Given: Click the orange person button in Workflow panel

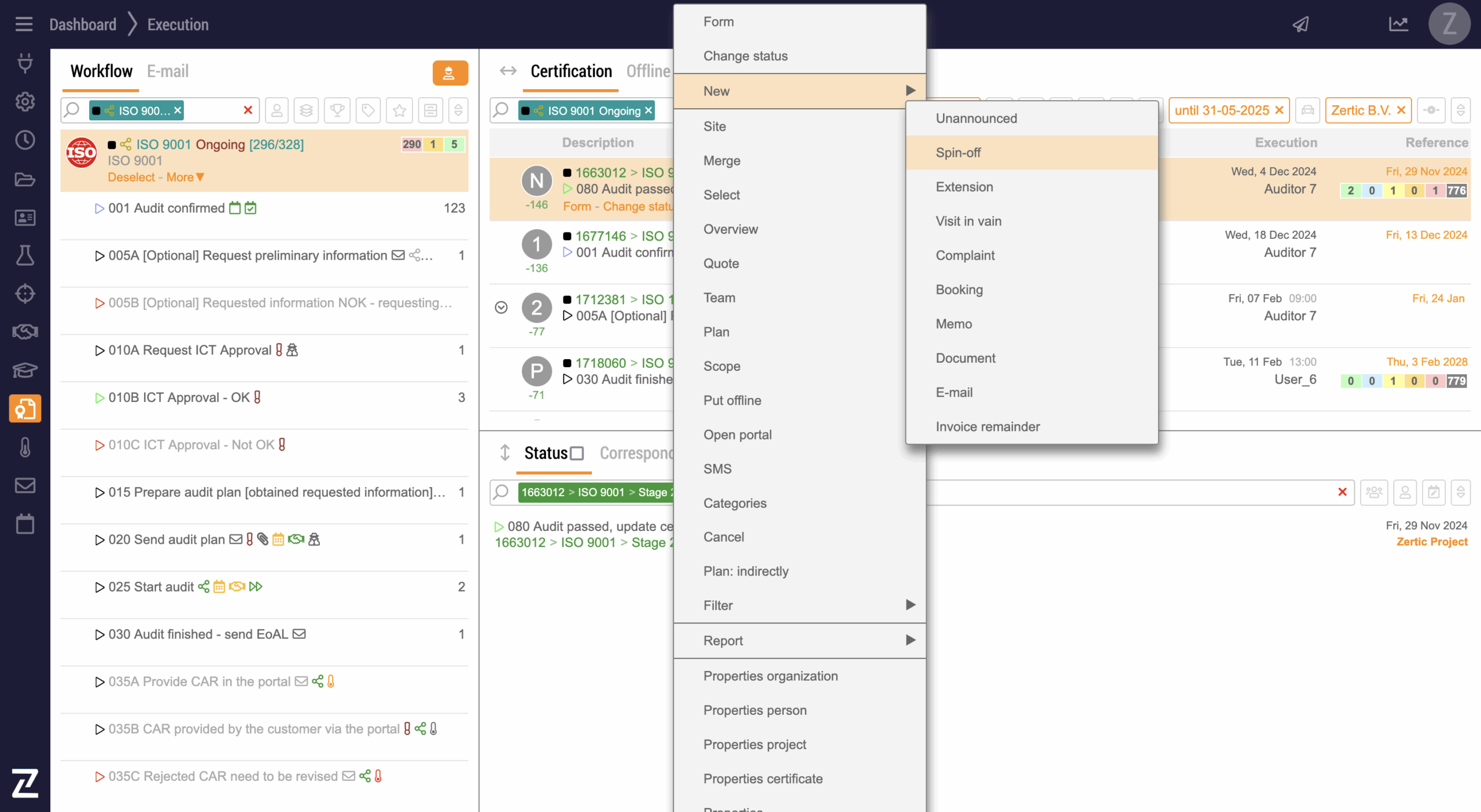Looking at the screenshot, I should (450, 73).
